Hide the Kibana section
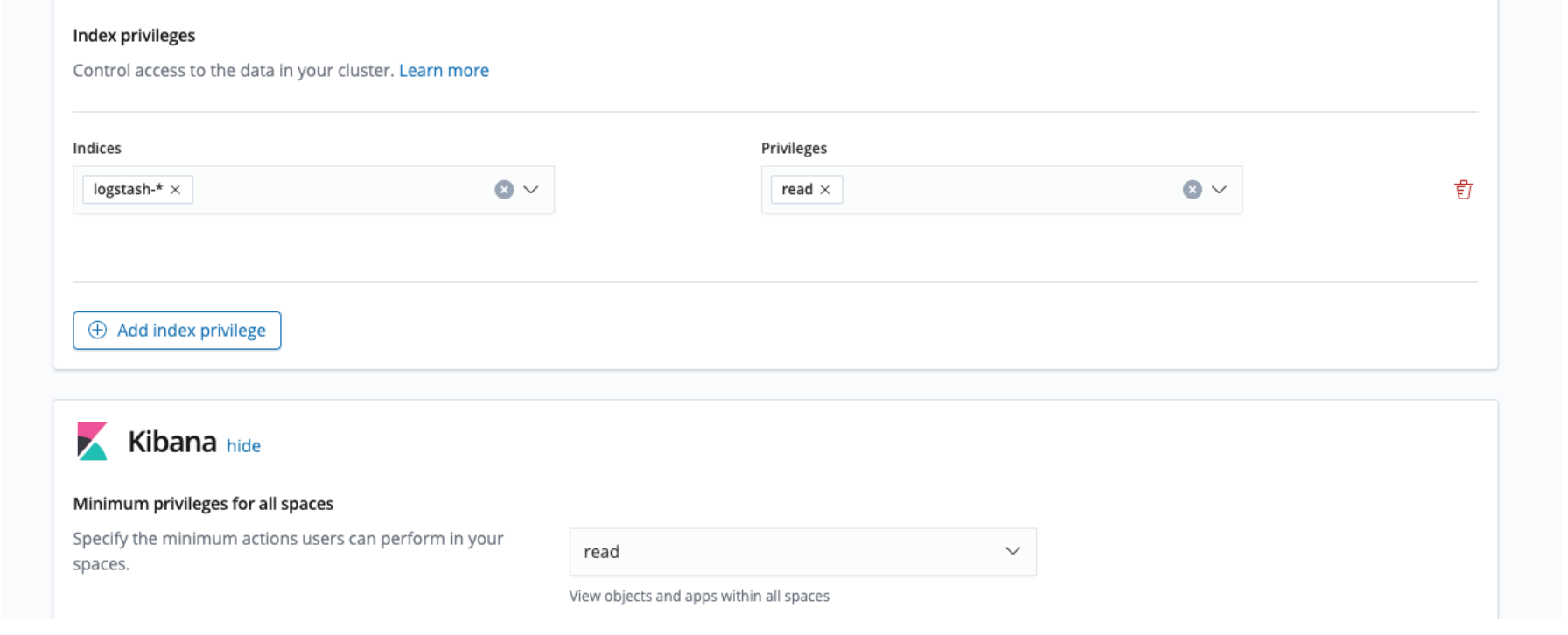Viewport: 1568px width, 635px height. 243,446
